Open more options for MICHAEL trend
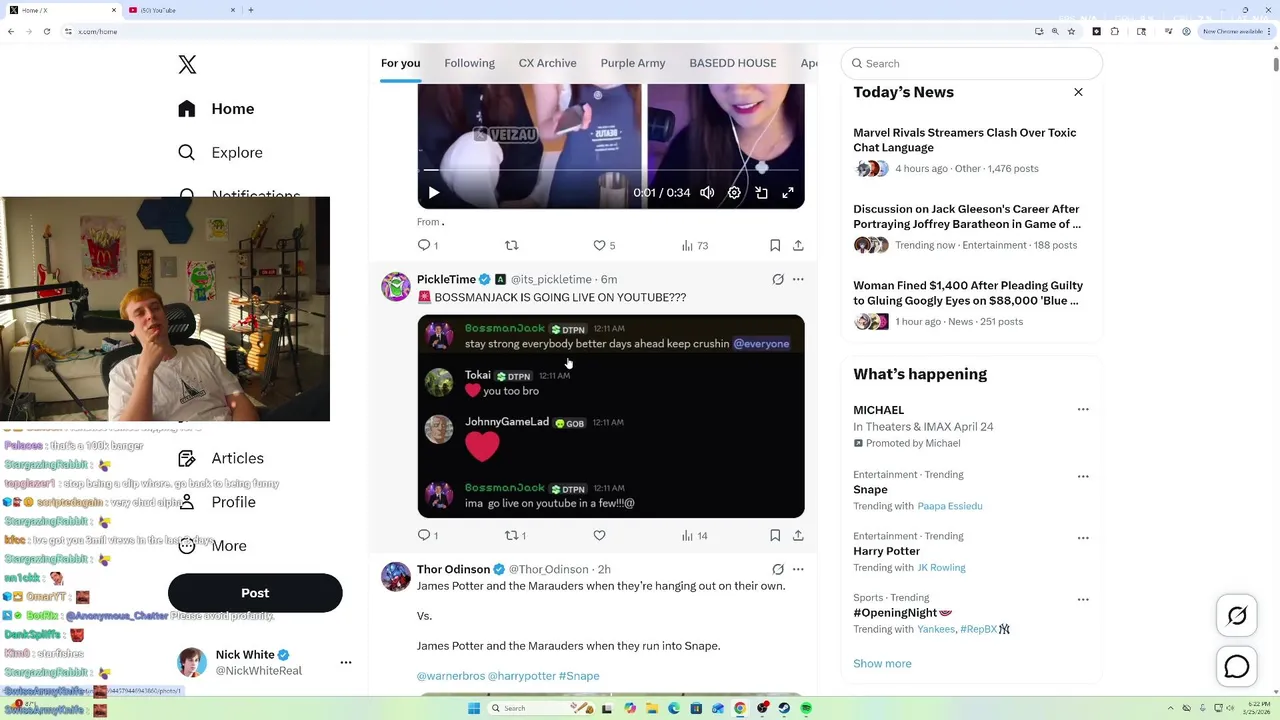This screenshot has height=720, width=1280. [x=1083, y=410]
